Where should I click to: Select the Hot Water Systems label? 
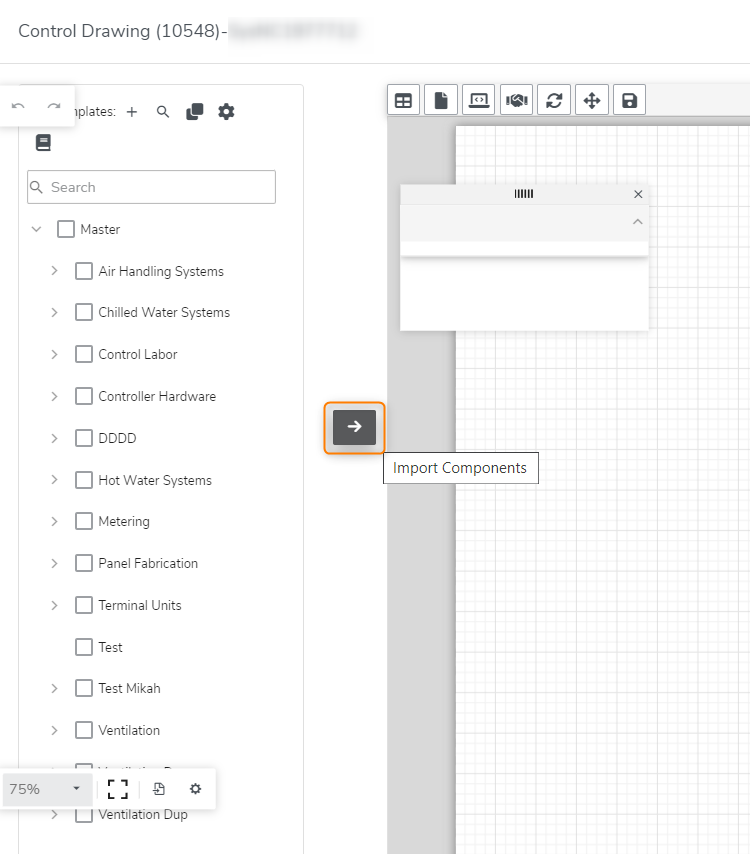pos(155,480)
